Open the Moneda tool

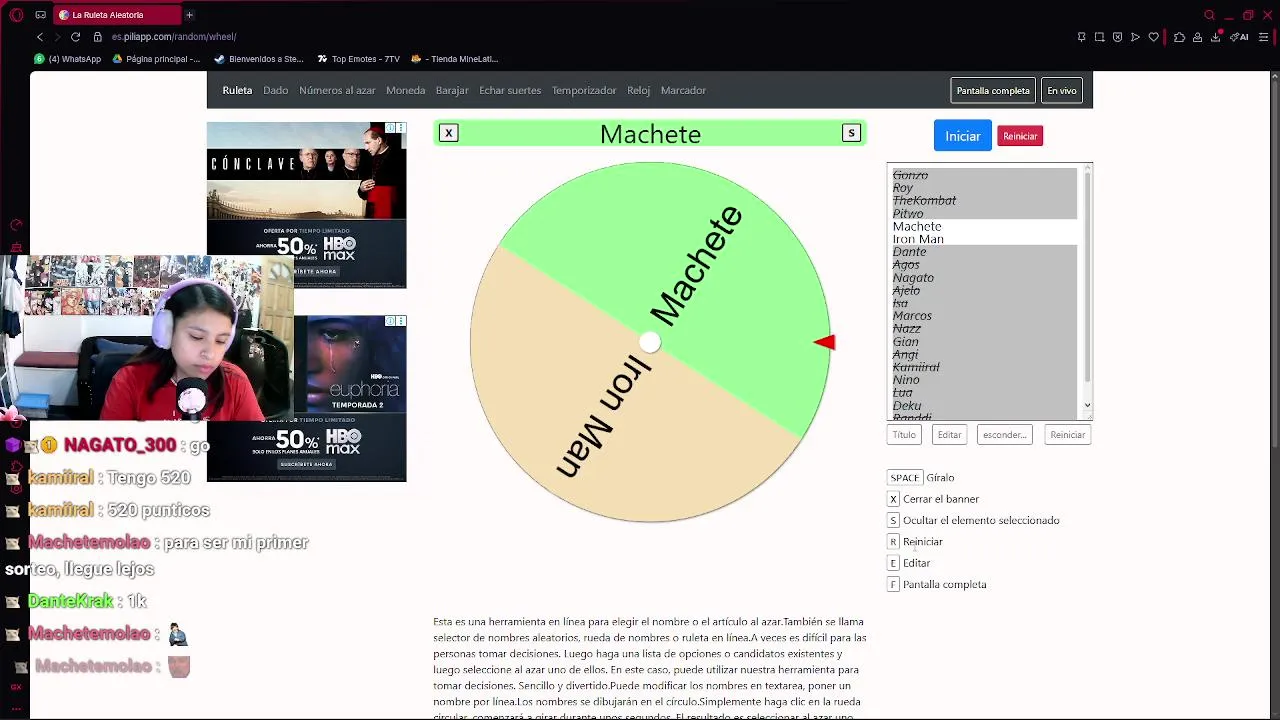(x=405, y=90)
